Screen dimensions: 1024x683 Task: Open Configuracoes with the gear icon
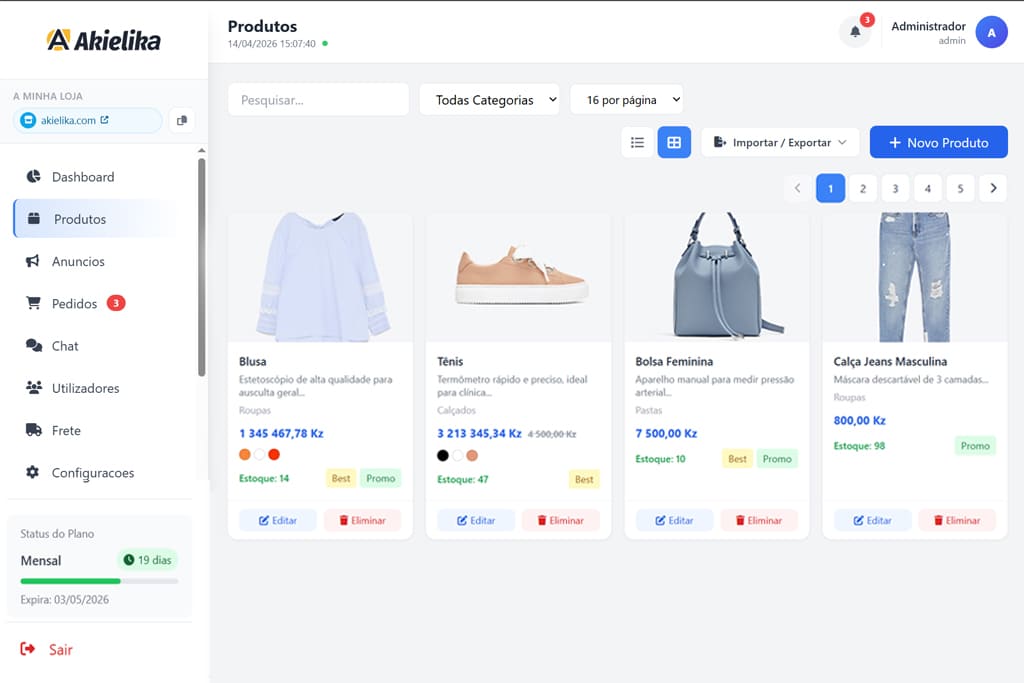34,472
